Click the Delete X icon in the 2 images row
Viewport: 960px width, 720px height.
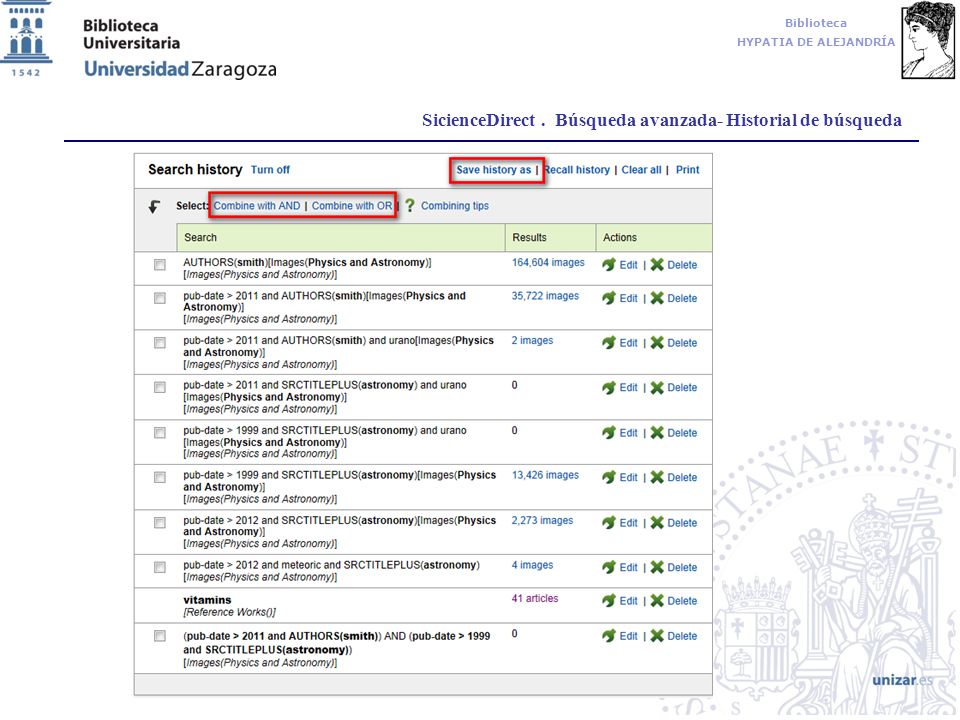point(657,343)
